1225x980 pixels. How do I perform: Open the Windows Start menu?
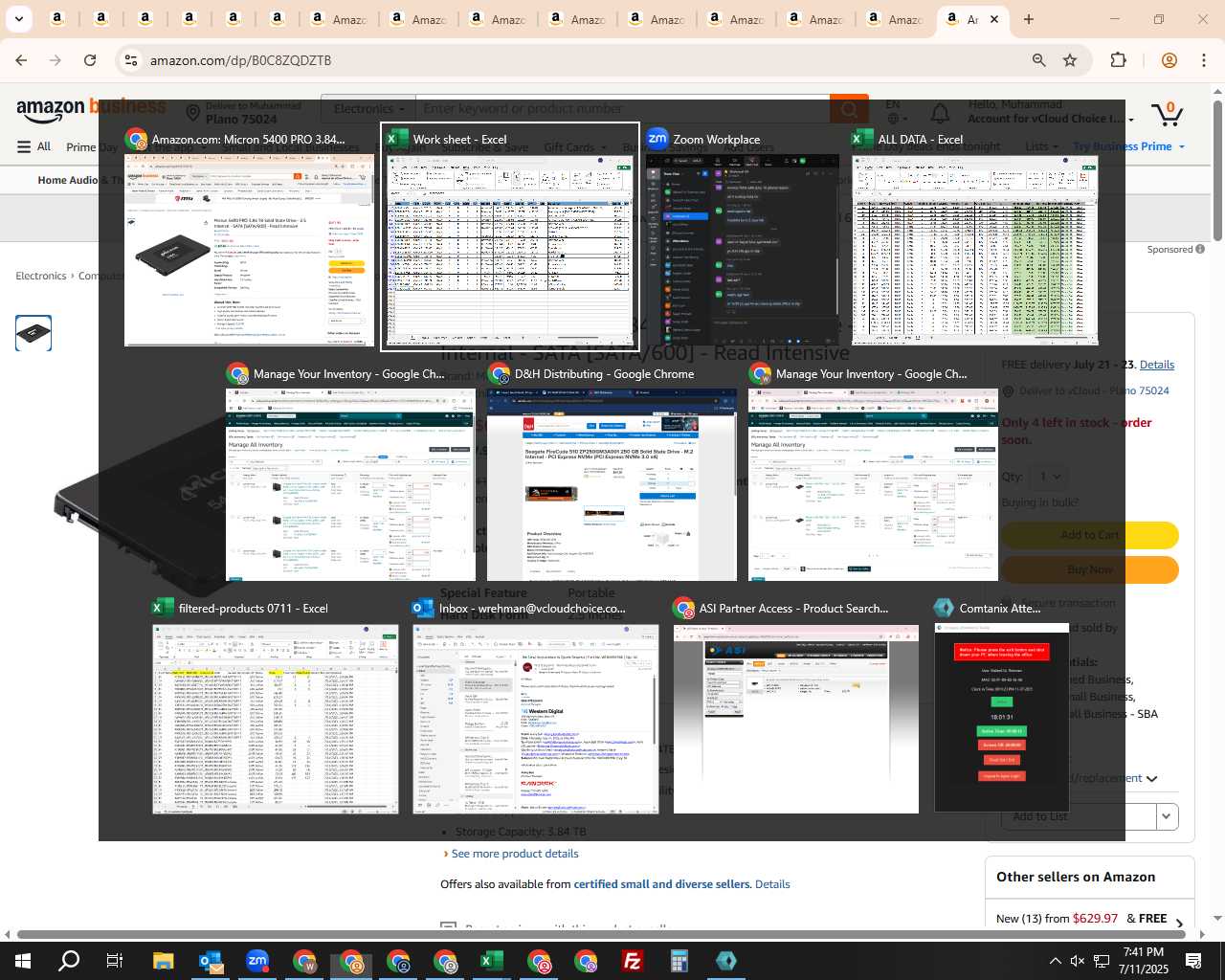(x=23, y=961)
